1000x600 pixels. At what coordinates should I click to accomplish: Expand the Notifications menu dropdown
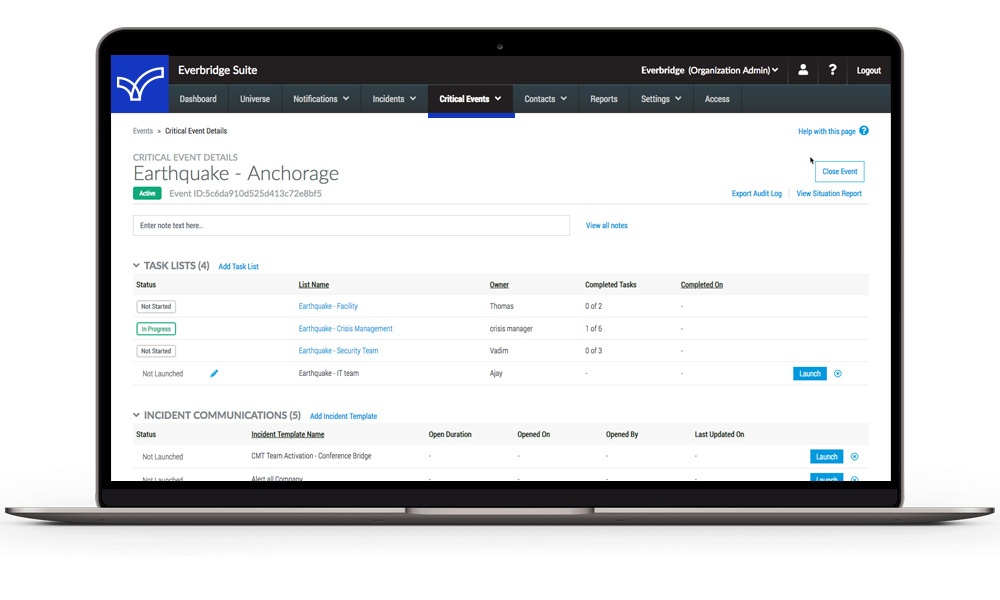pyautogui.click(x=321, y=99)
